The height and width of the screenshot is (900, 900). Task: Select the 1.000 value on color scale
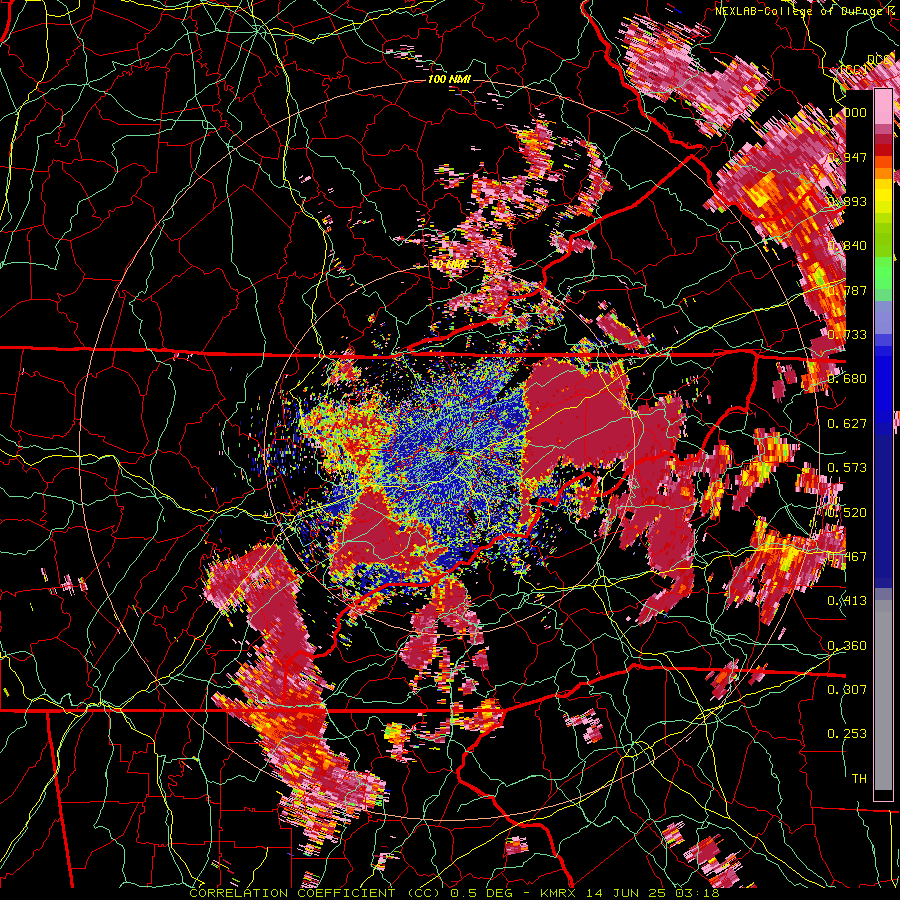point(848,112)
